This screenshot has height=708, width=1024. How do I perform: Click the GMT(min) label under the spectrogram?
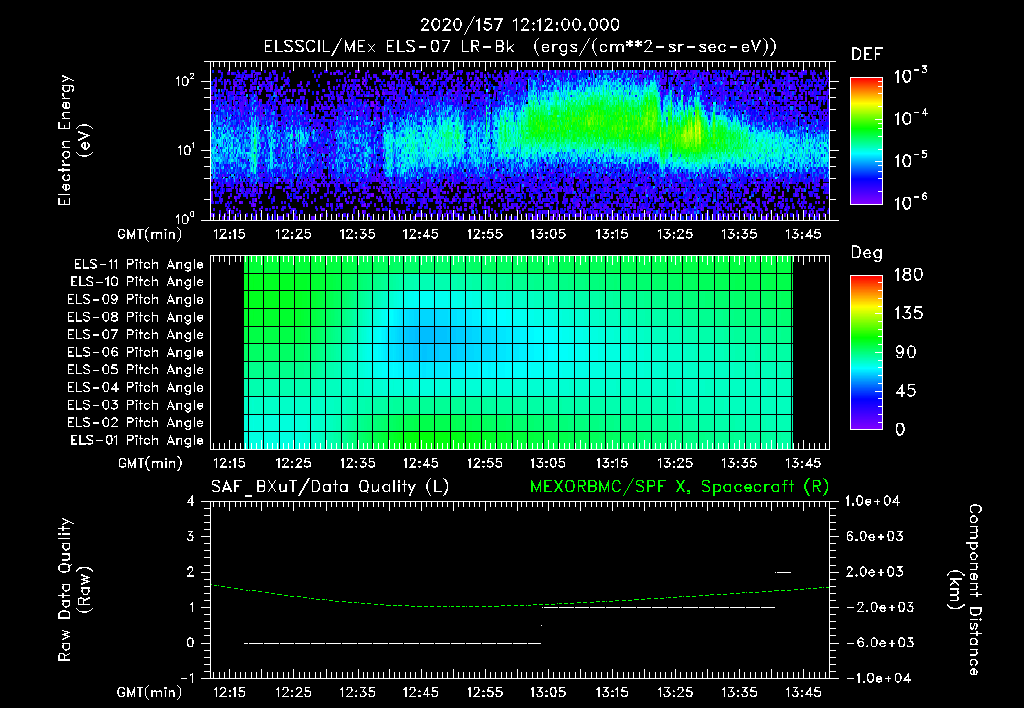tap(150, 234)
